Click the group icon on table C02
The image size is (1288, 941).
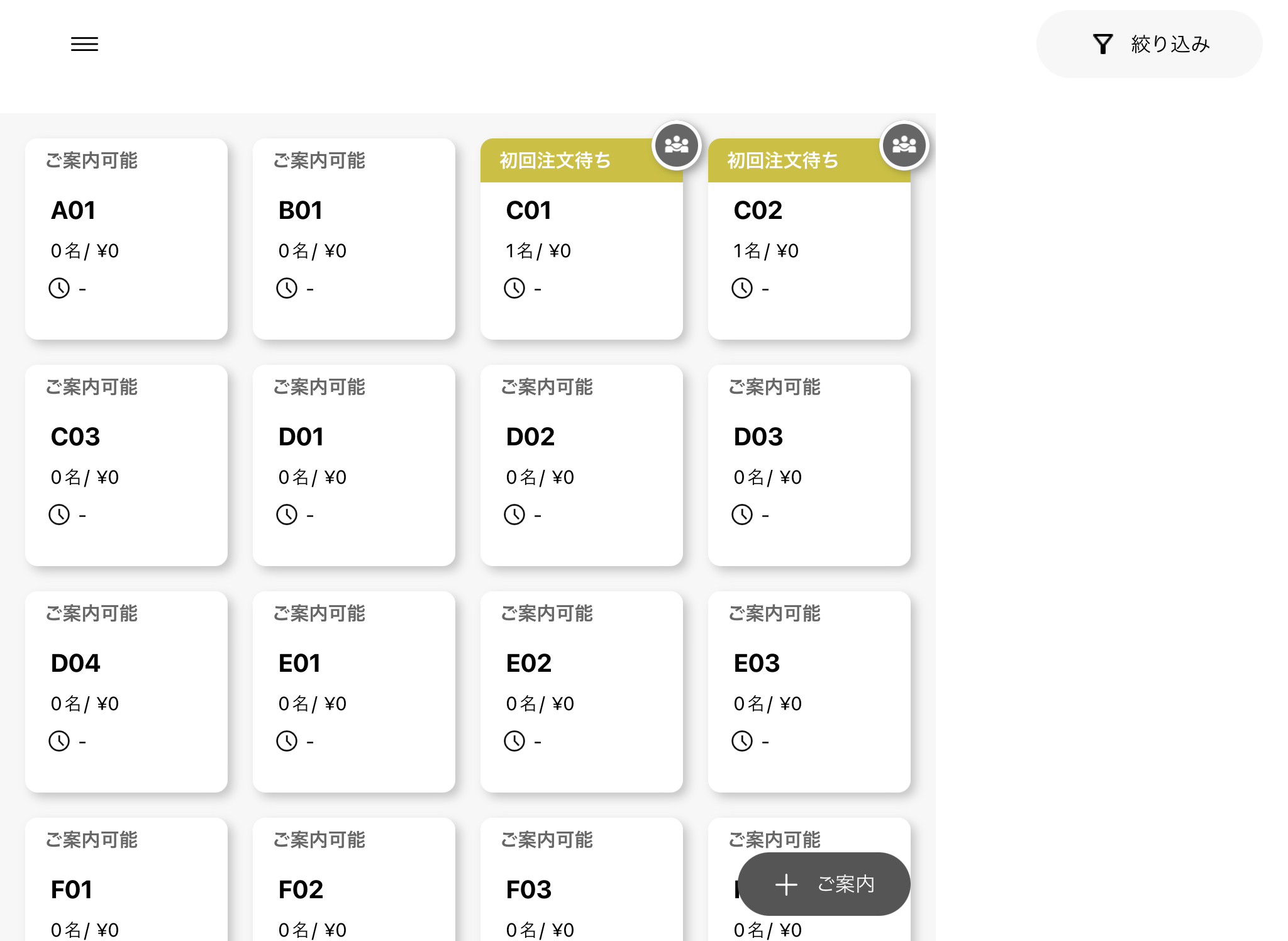[x=904, y=145]
